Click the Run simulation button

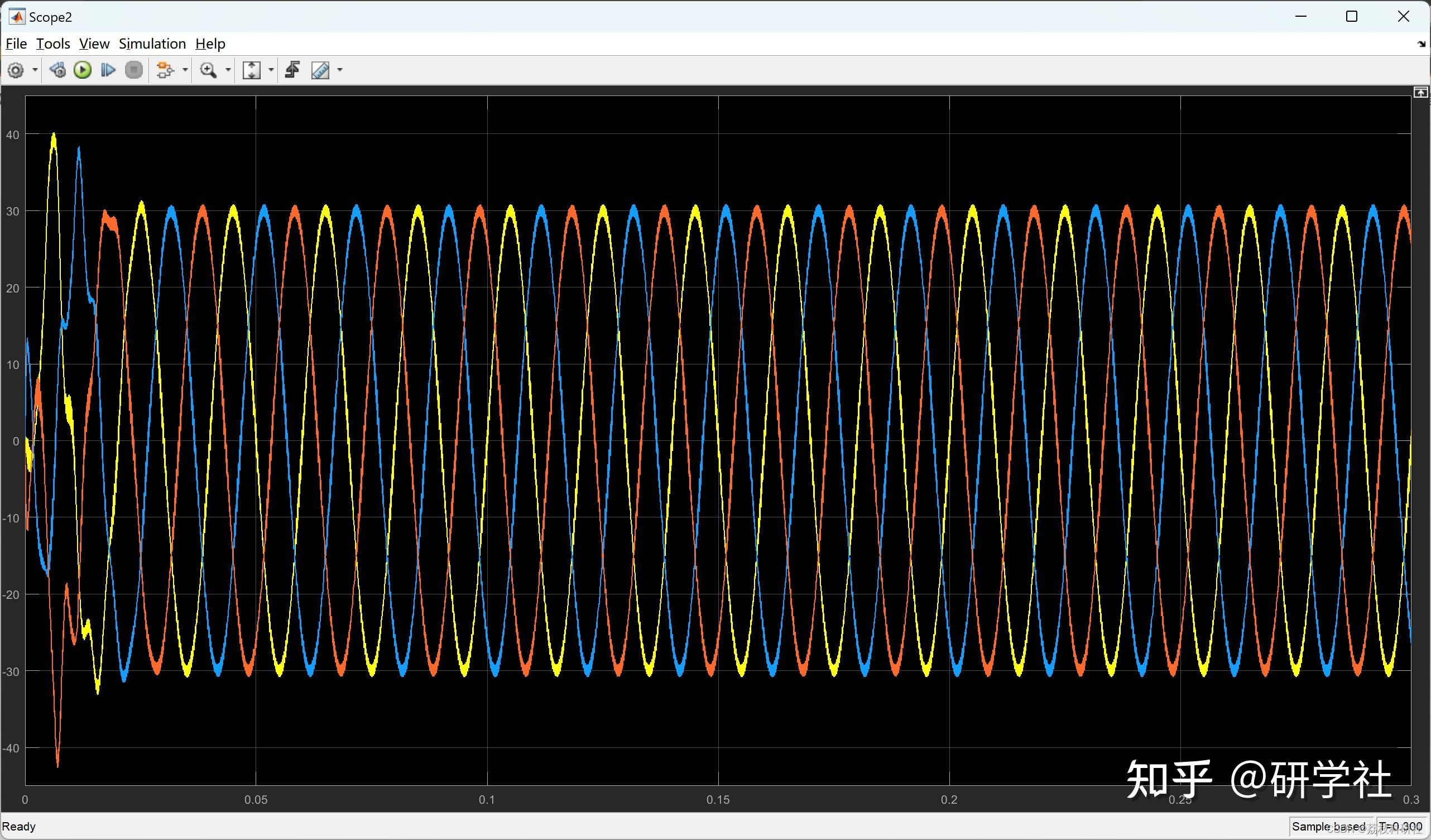click(x=83, y=69)
